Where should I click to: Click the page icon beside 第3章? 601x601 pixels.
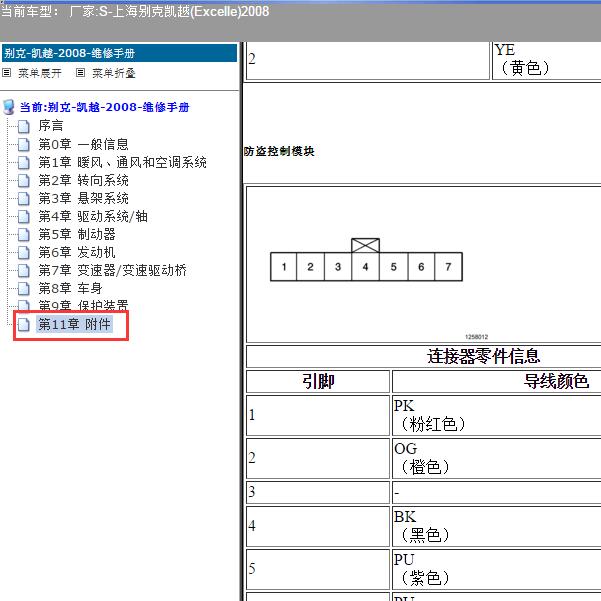[x=24, y=199]
